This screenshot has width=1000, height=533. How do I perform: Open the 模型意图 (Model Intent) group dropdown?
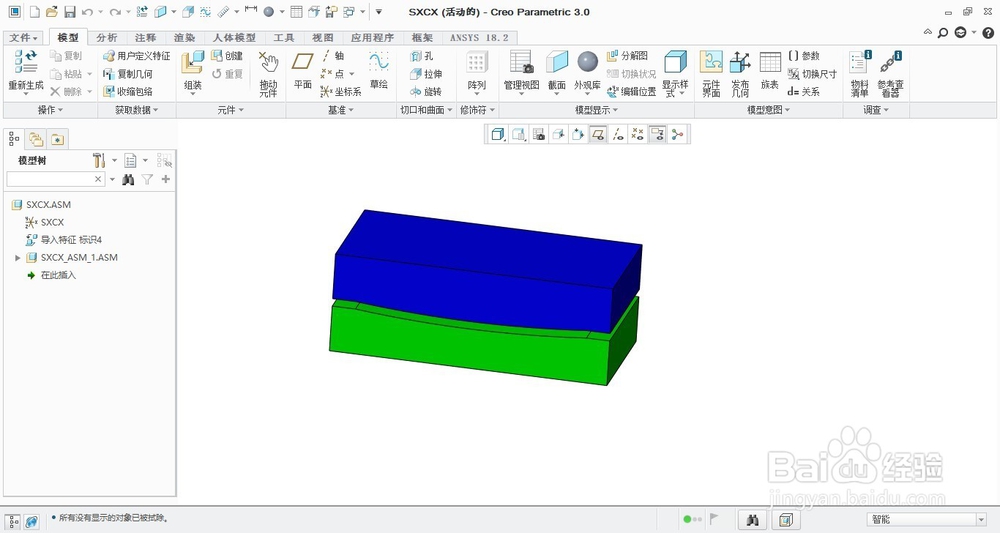point(768,110)
